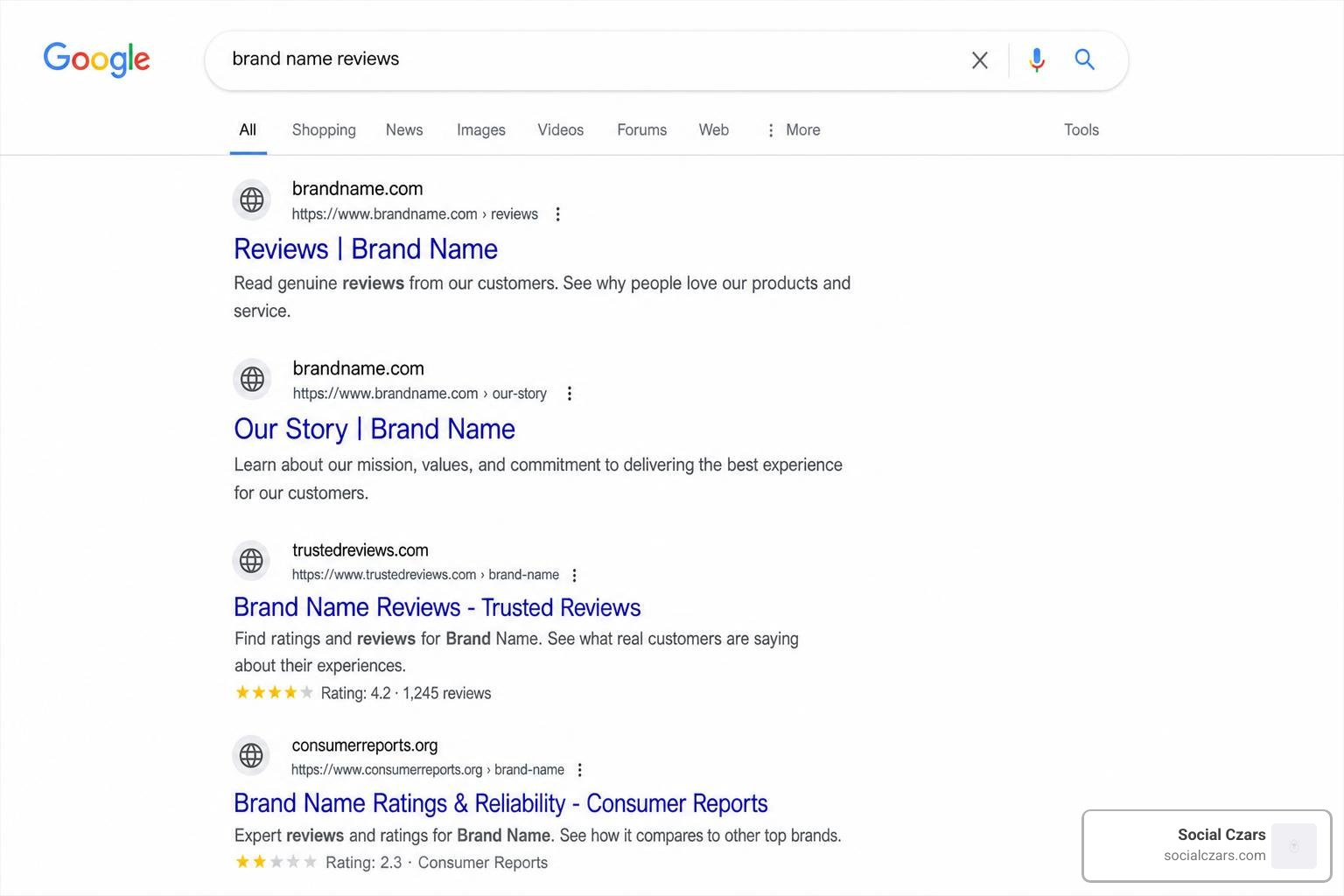This screenshot has height=896, width=1344.
Task: Click 'Rating: 4.2 · 1,245 reviews' text
Action: [x=406, y=693]
